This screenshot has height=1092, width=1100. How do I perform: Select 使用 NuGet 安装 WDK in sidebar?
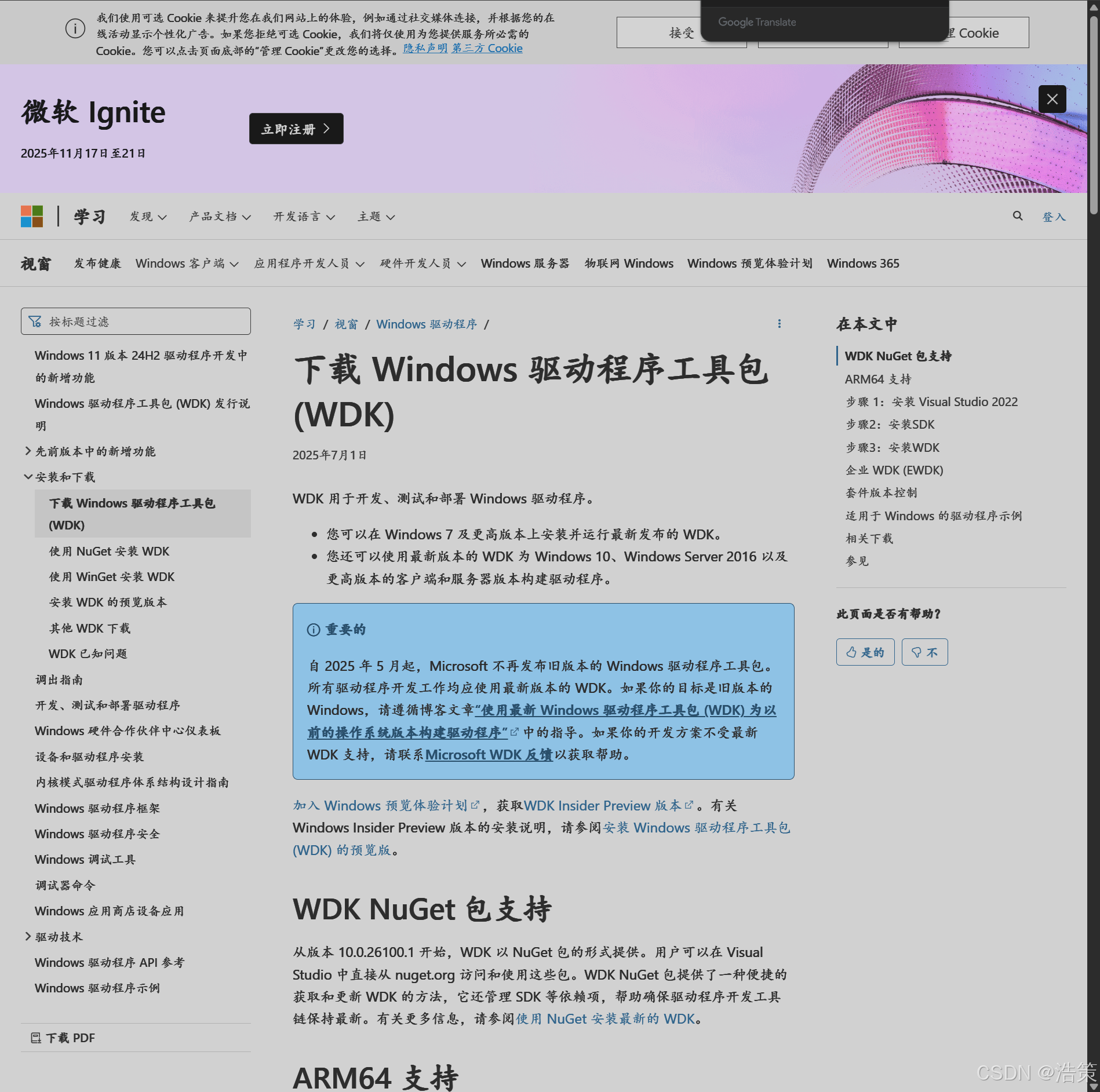coord(109,552)
